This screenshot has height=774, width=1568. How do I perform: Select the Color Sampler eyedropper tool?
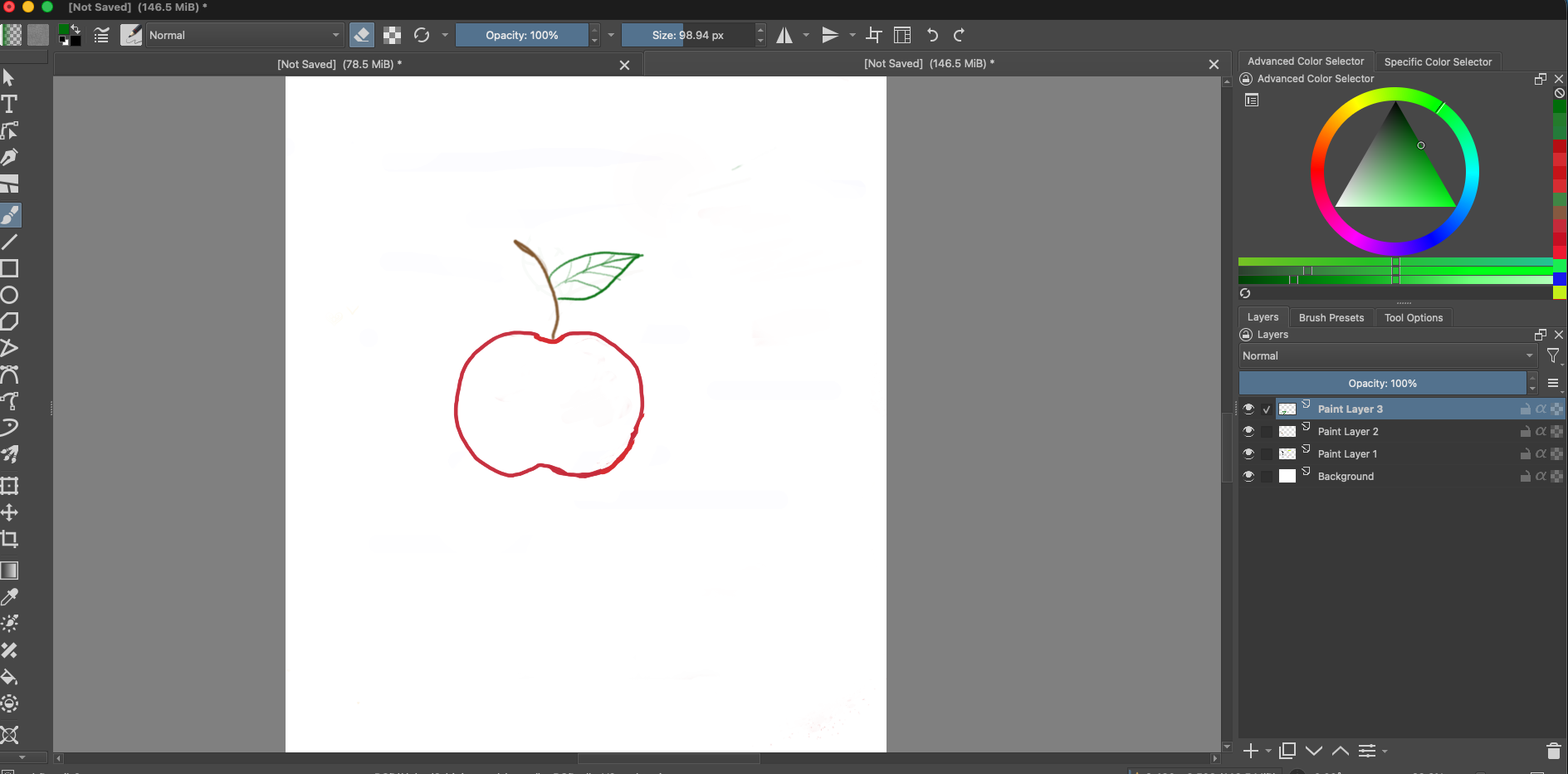click(x=9, y=597)
